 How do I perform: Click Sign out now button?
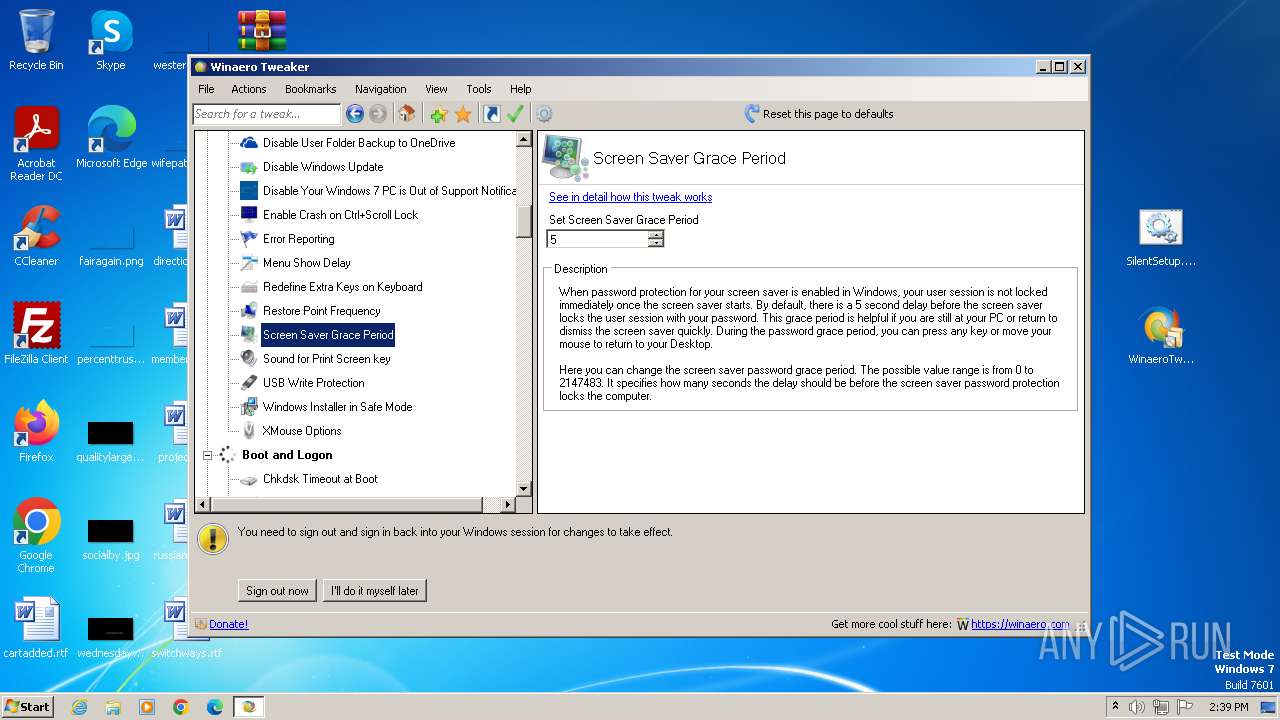coord(277,591)
